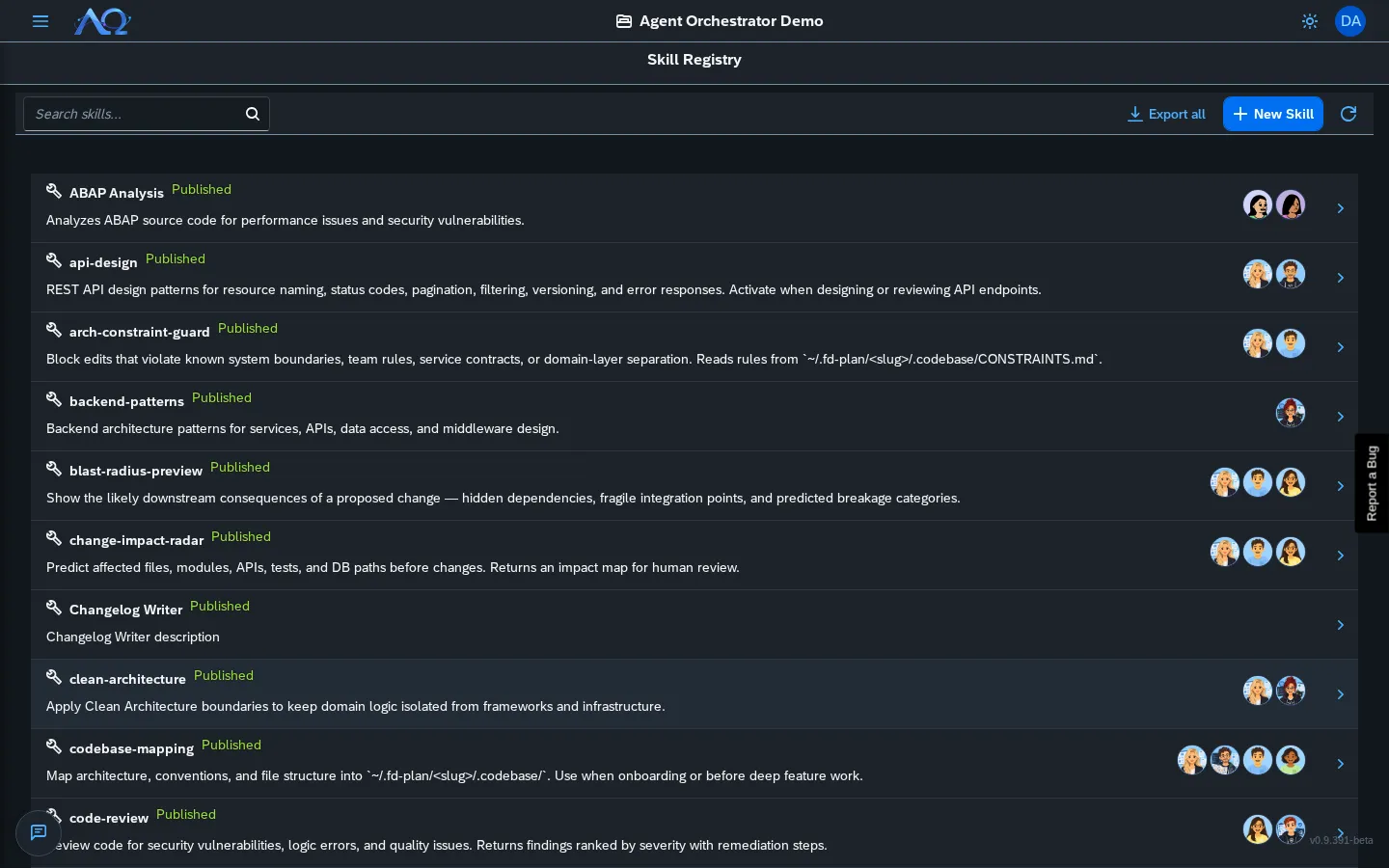Click the Published status on Changelog Writer
The image size is (1389, 868).
pos(220,606)
